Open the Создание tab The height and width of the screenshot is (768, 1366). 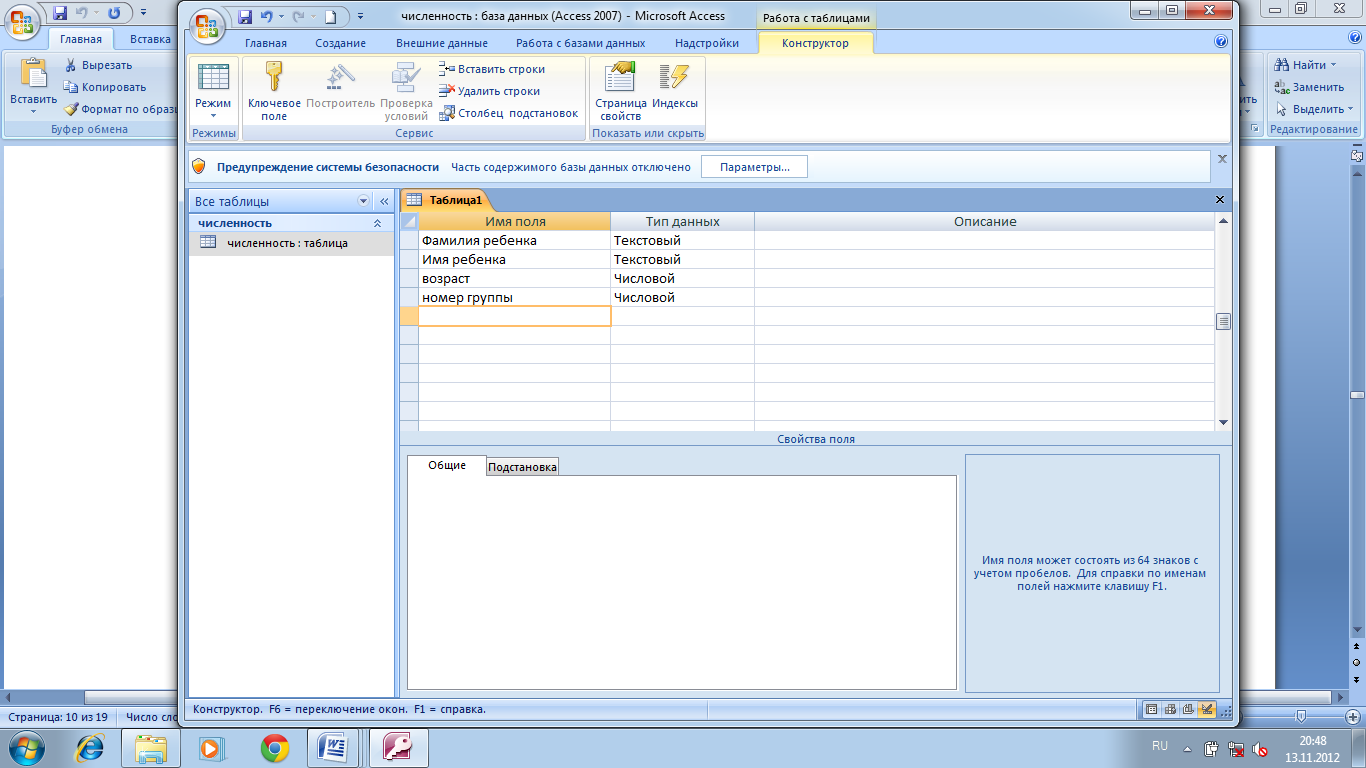pos(340,43)
